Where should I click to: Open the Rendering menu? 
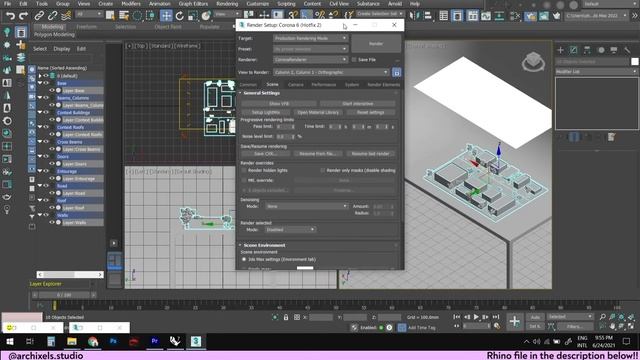click(x=227, y=4)
